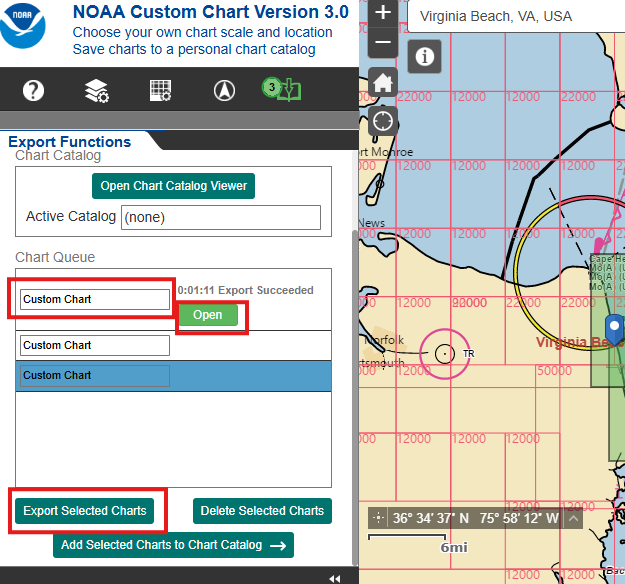Select the north arrow compass icon

pyautogui.click(x=223, y=91)
